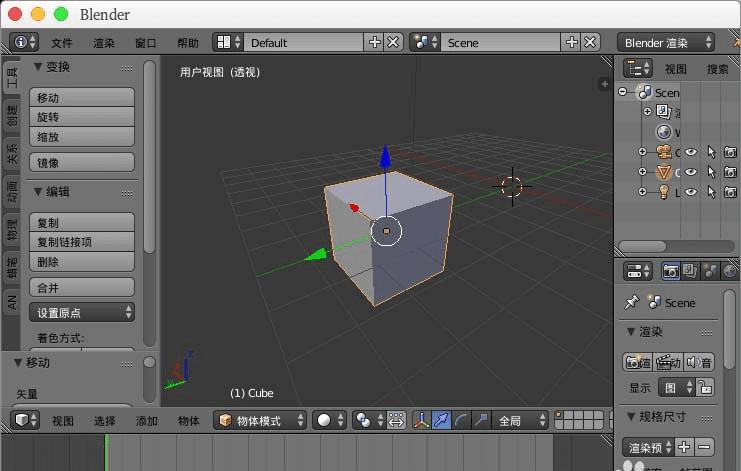
Task: Collapse the Render panel in properties
Action: coord(630,332)
